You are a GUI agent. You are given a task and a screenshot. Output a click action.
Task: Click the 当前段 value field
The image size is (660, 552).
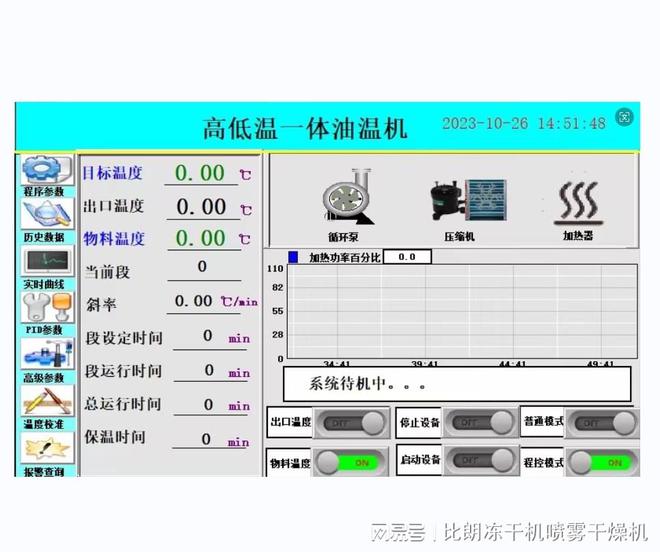(204, 269)
